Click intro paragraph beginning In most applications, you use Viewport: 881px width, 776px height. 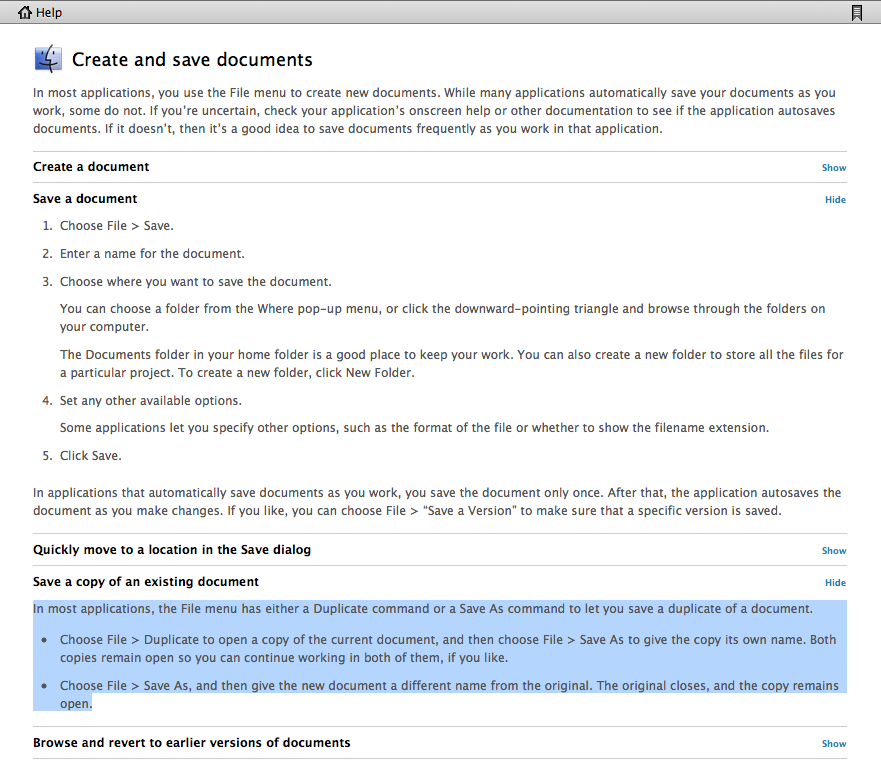point(434,111)
